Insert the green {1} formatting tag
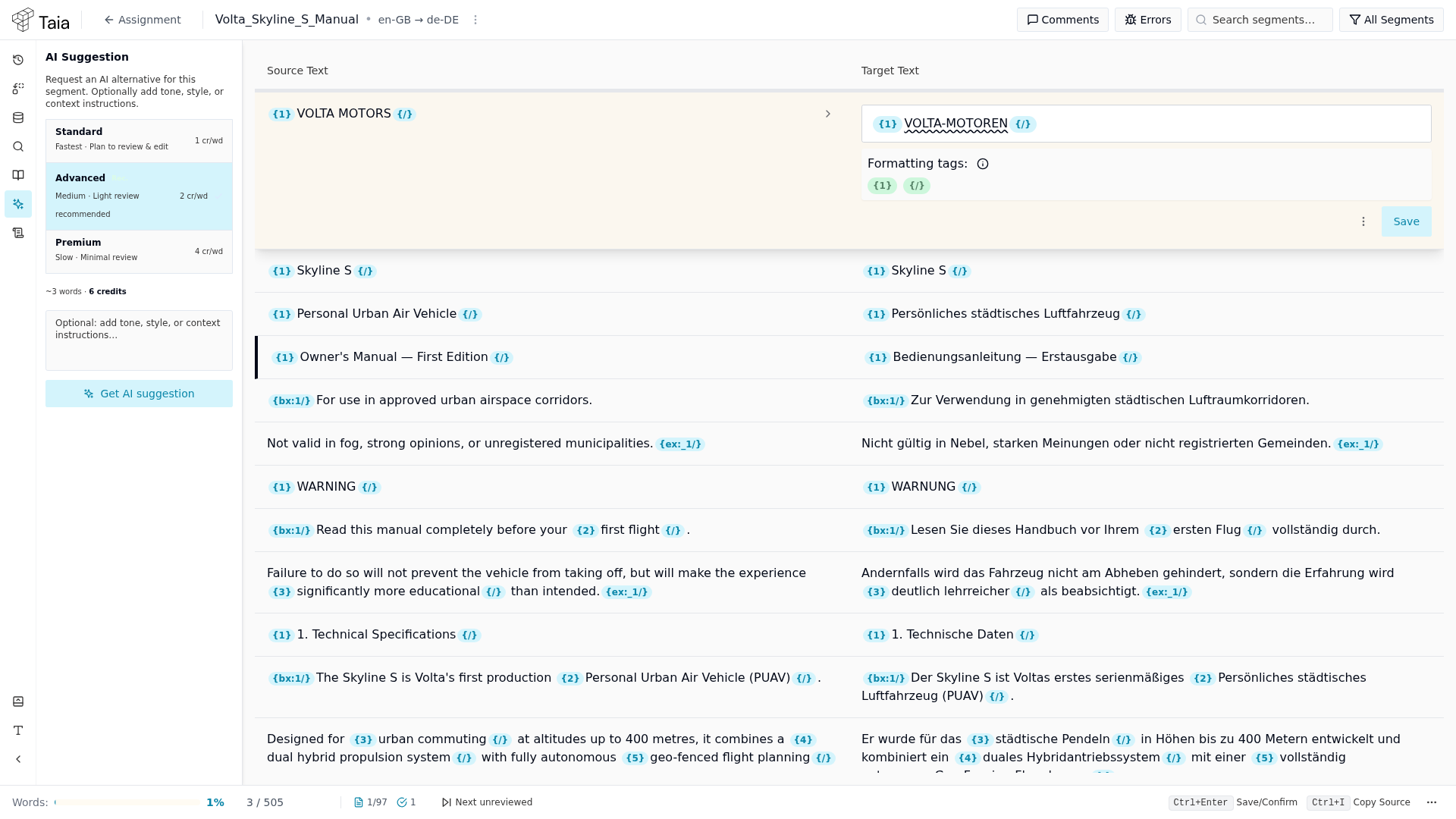1456x819 pixels. 882,186
